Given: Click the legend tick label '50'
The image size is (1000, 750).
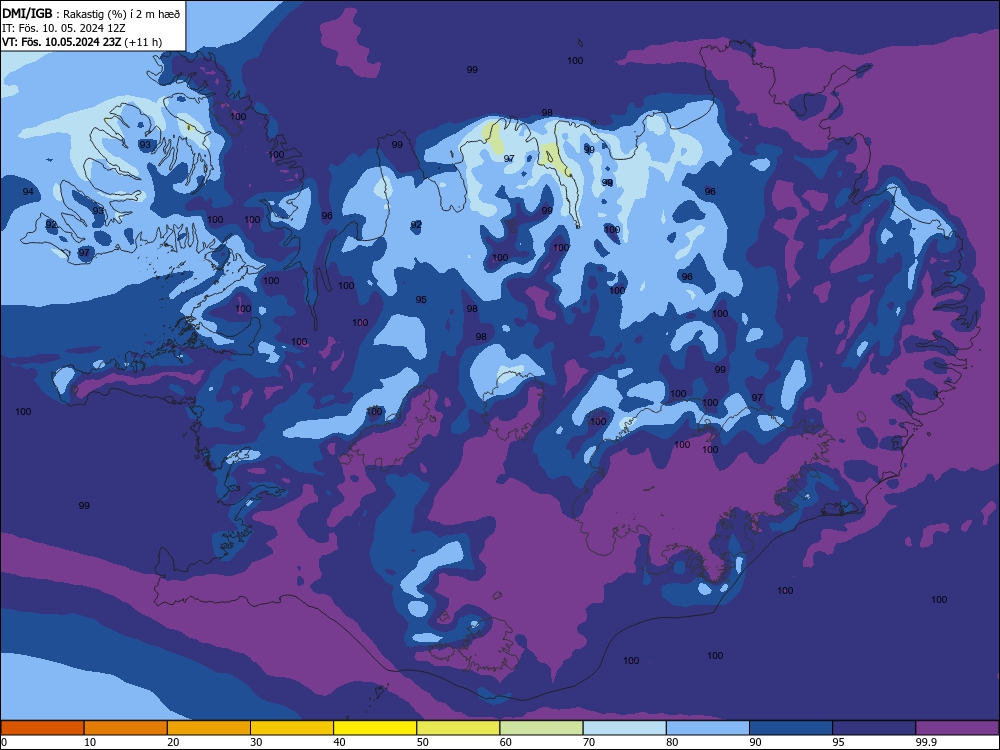Looking at the screenshot, I should coord(423,742).
